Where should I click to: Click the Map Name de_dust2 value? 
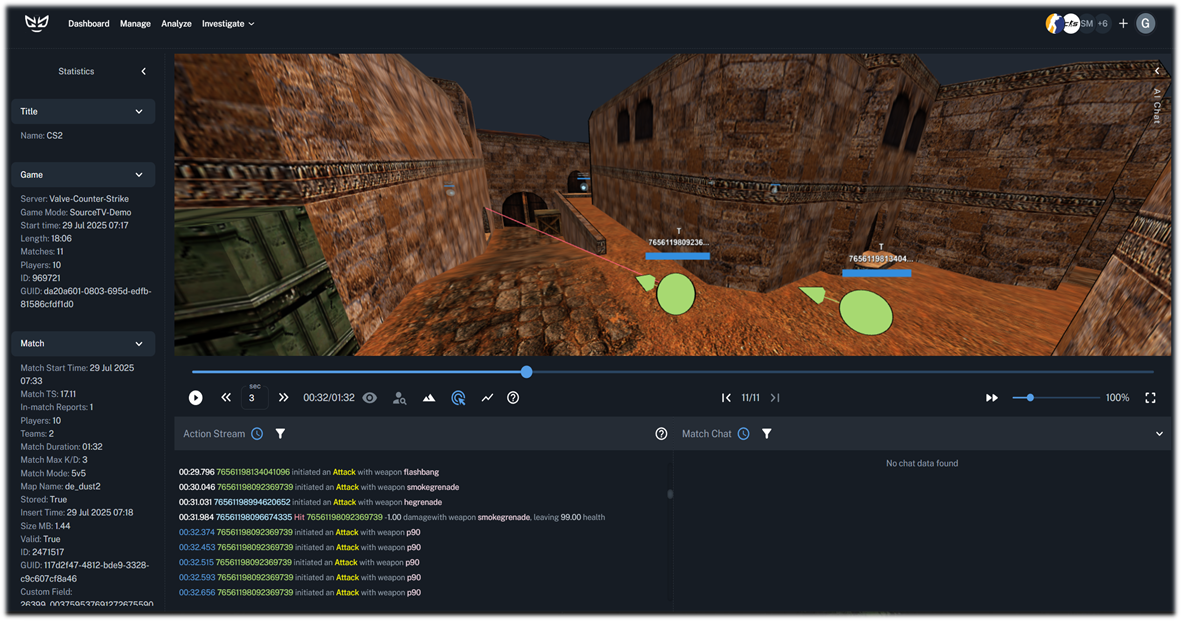83,487
